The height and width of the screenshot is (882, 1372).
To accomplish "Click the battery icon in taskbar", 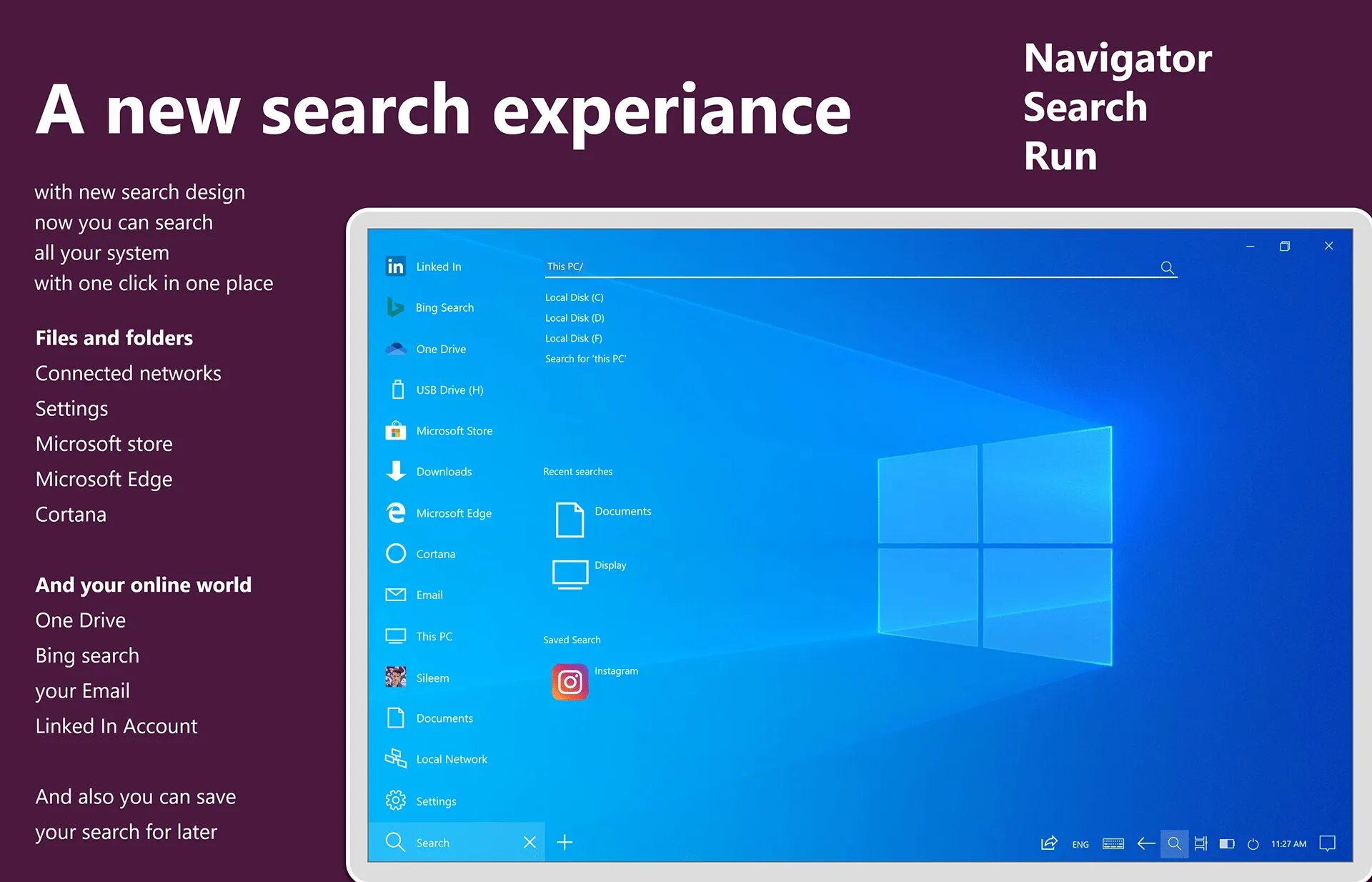I will pyautogui.click(x=1227, y=844).
